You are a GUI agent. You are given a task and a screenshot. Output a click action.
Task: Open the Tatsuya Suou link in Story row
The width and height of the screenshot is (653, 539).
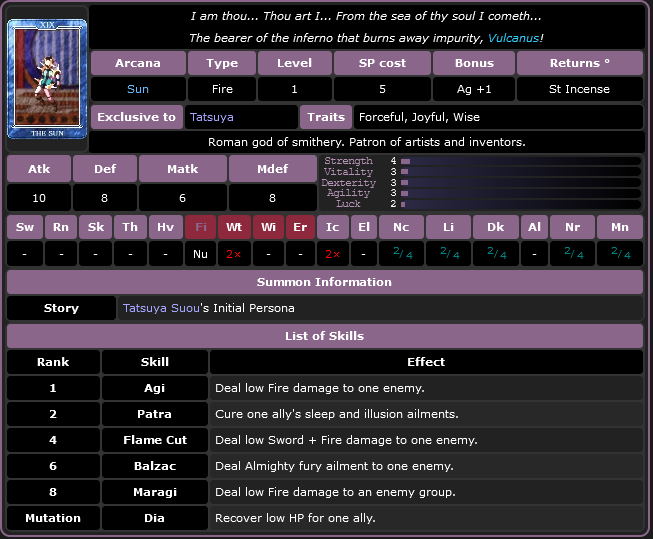[160, 308]
